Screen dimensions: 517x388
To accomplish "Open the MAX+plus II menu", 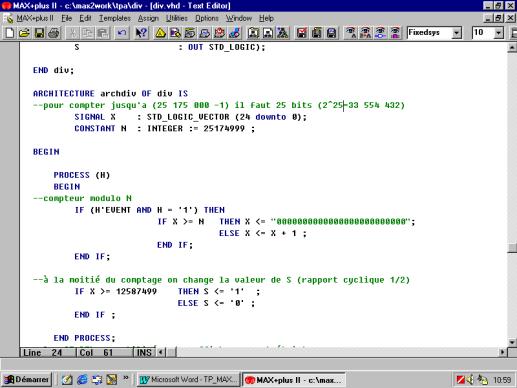I will (x=35, y=18).
